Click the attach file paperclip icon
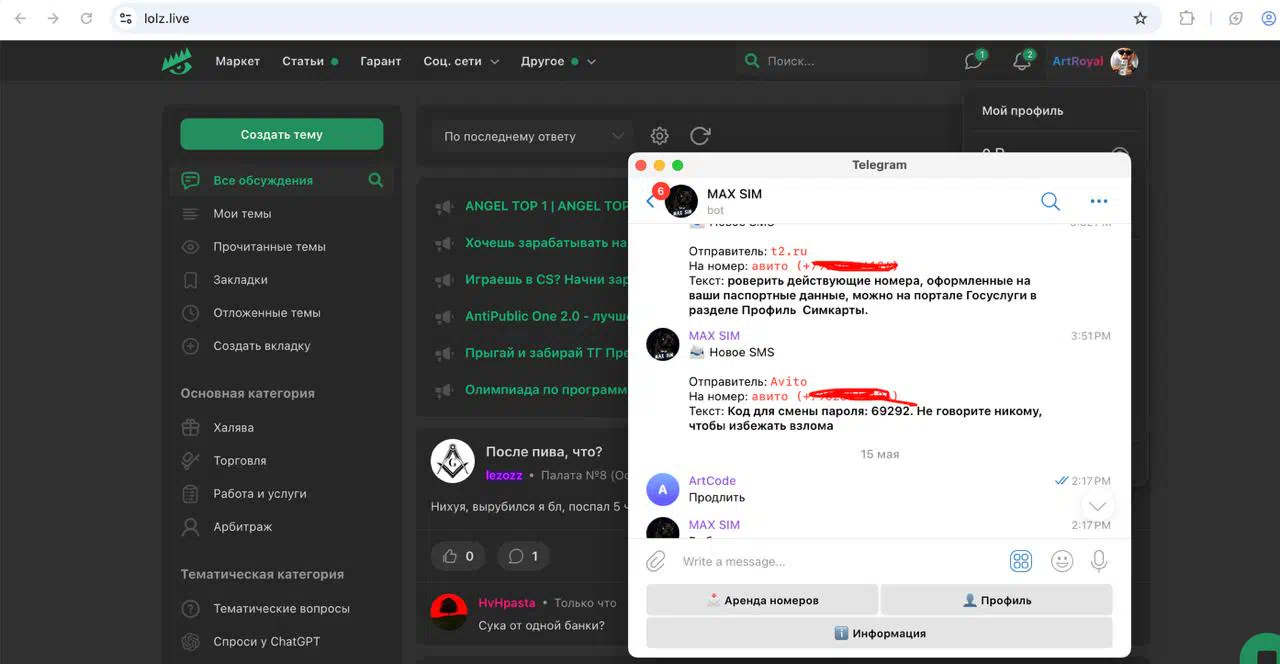 point(656,561)
